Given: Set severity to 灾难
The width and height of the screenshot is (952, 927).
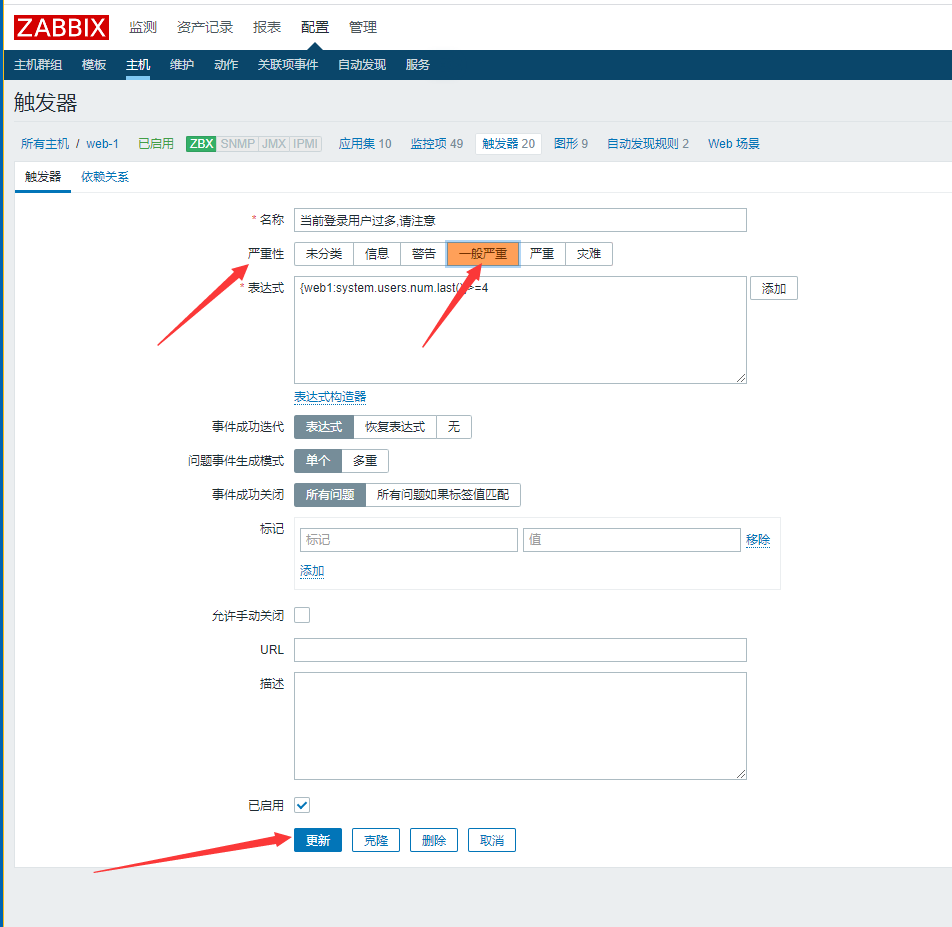Looking at the screenshot, I should tap(589, 254).
